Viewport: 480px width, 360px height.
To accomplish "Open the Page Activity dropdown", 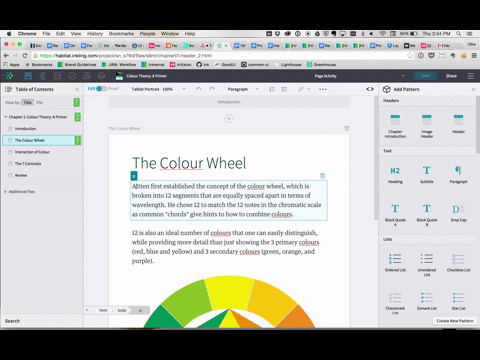I will pyautogui.click(x=358, y=76).
